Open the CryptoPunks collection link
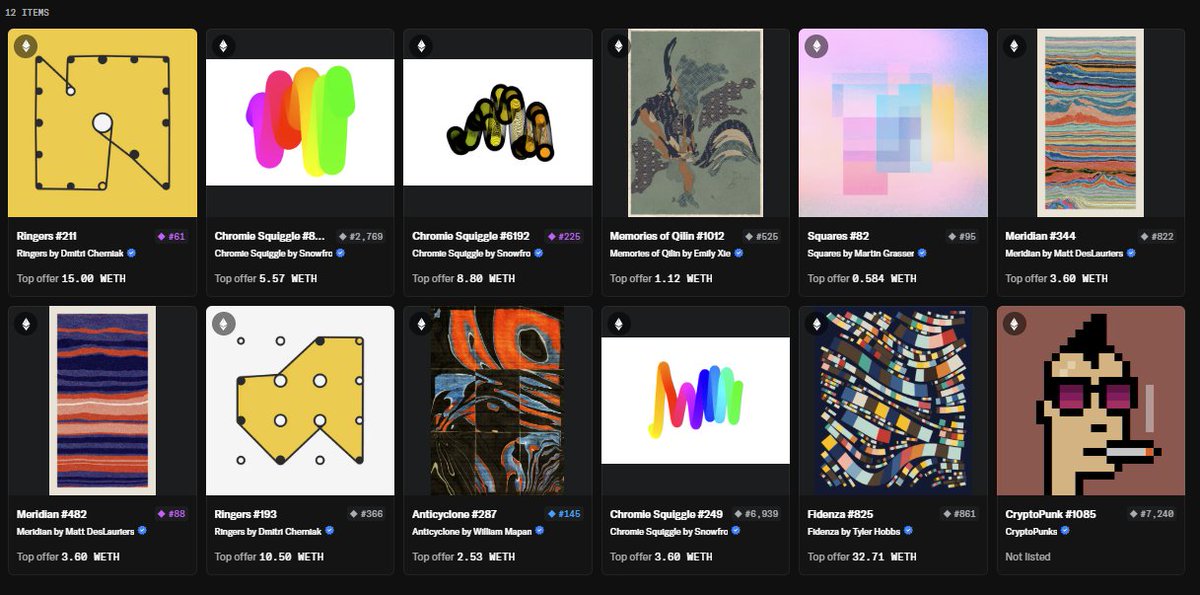Image resolution: width=1200 pixels, height=595 pixels. 1031,531
